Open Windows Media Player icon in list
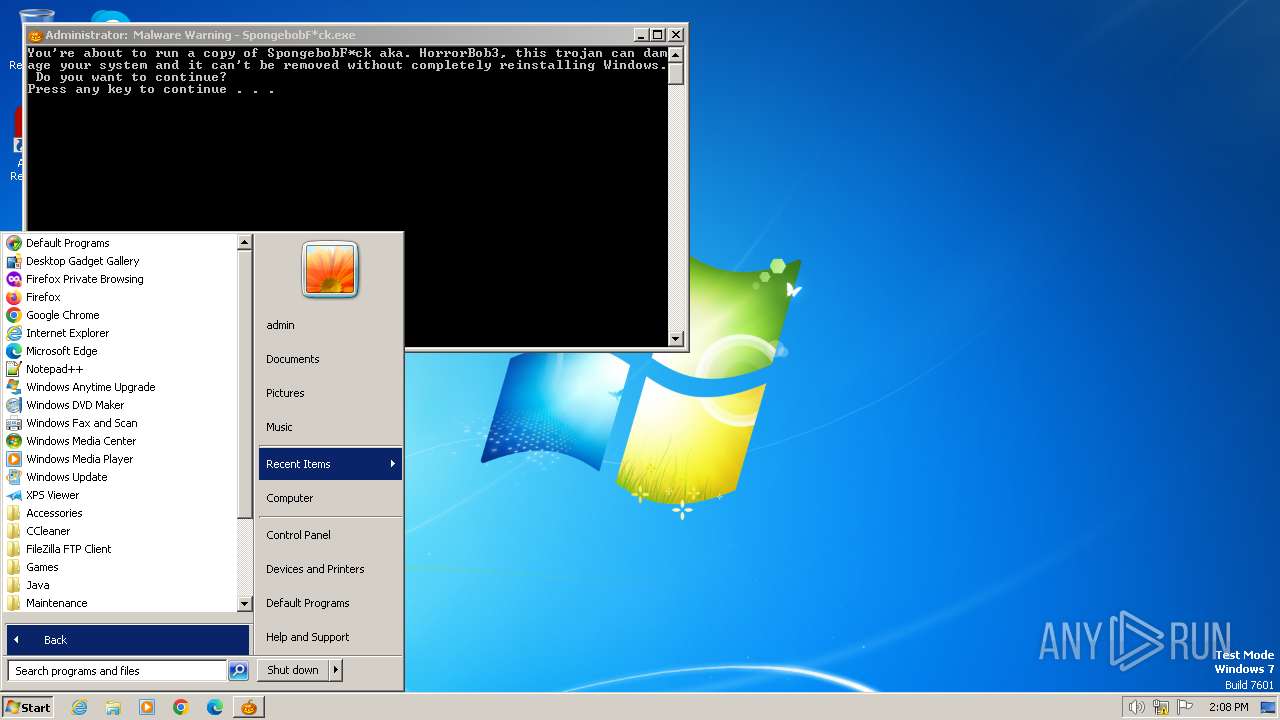1280x720 pixels. click(14, 459)
